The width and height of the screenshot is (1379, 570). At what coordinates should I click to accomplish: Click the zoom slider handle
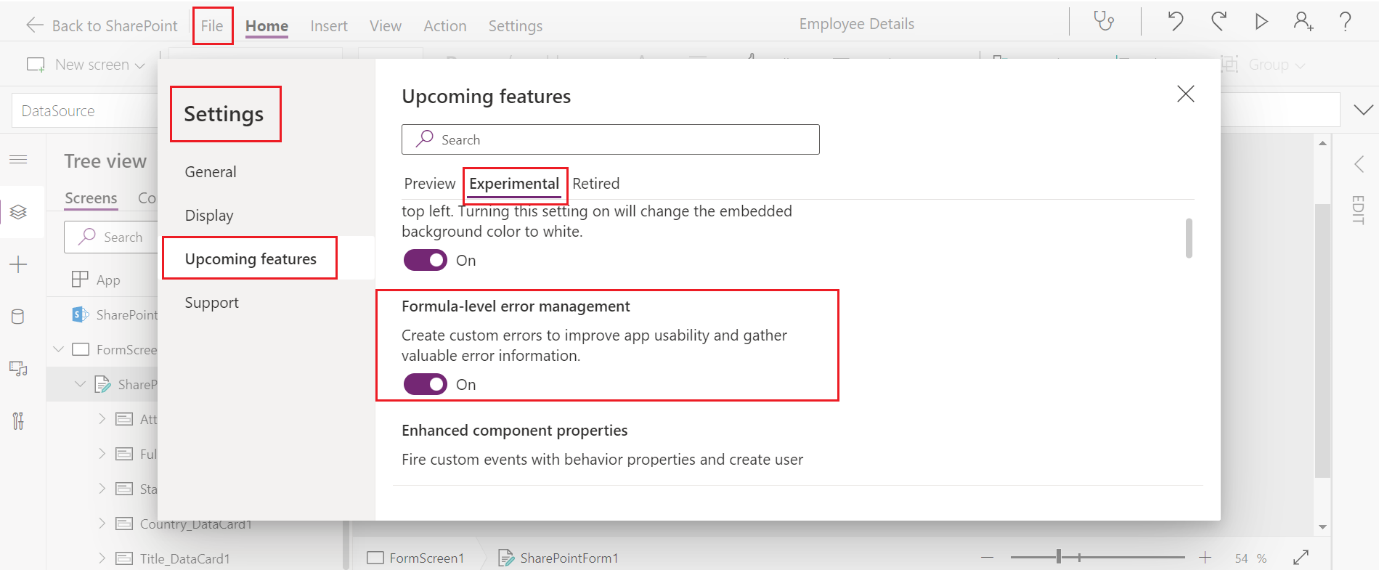click(x=1059, y=557)
